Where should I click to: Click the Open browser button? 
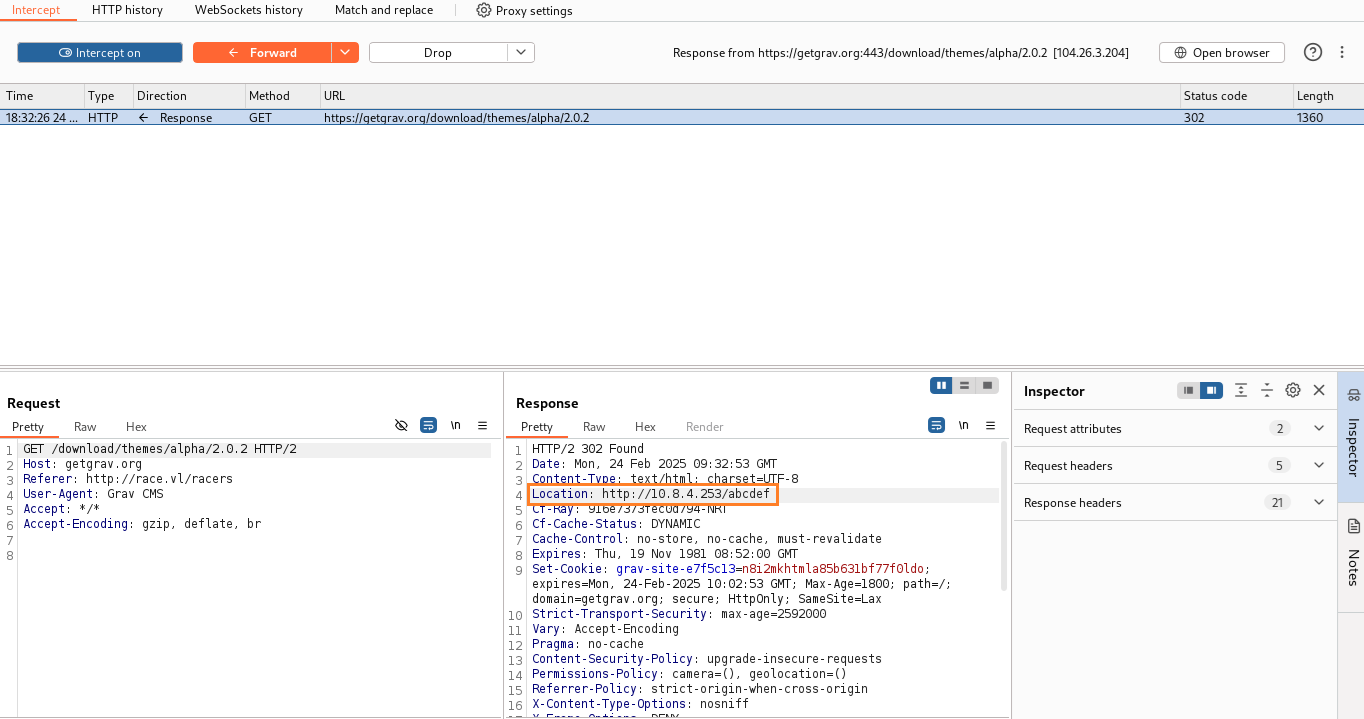pos(1222,53)
